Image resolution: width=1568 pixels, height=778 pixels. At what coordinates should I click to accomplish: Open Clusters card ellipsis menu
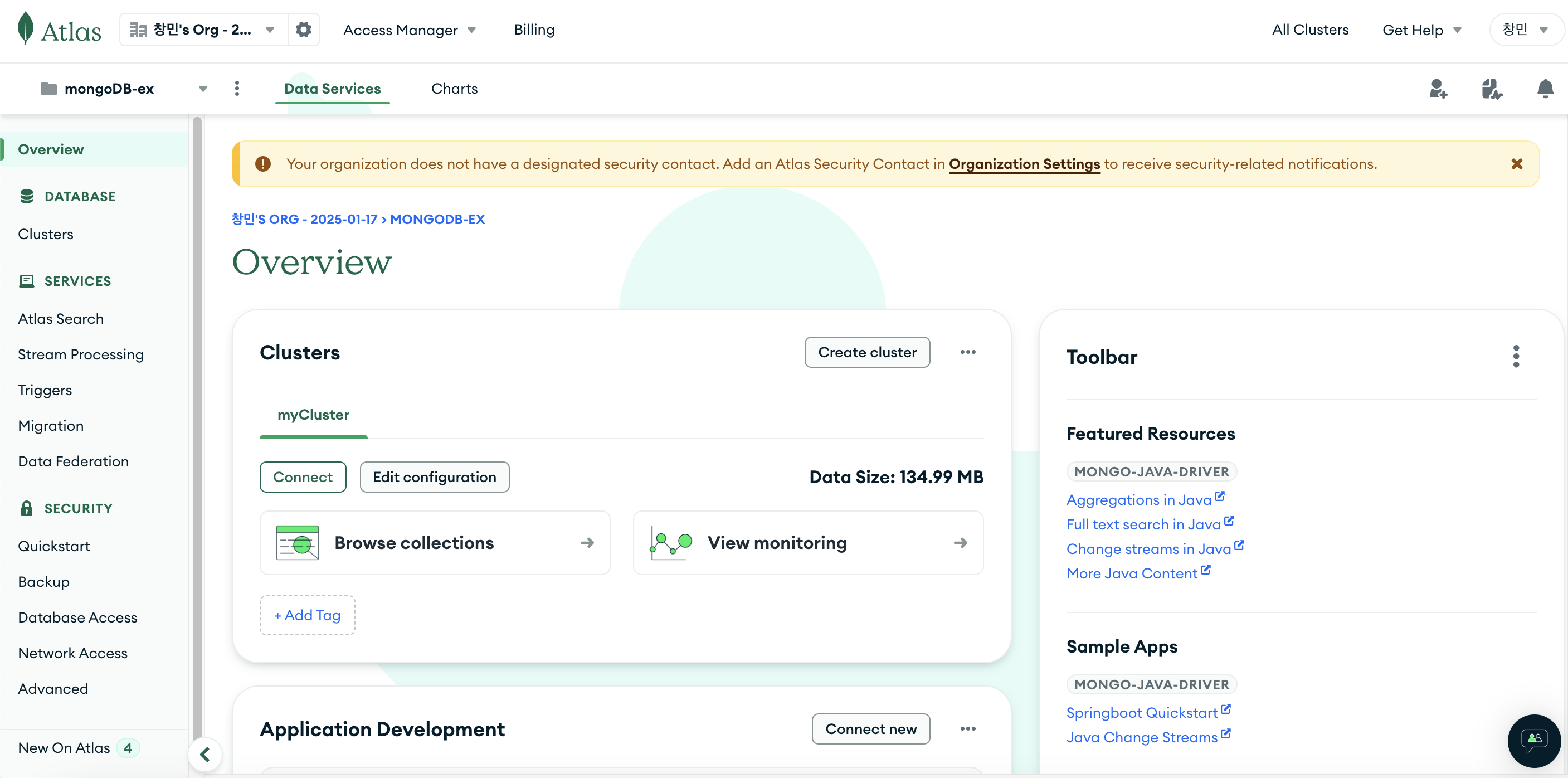tap(968, 352)
